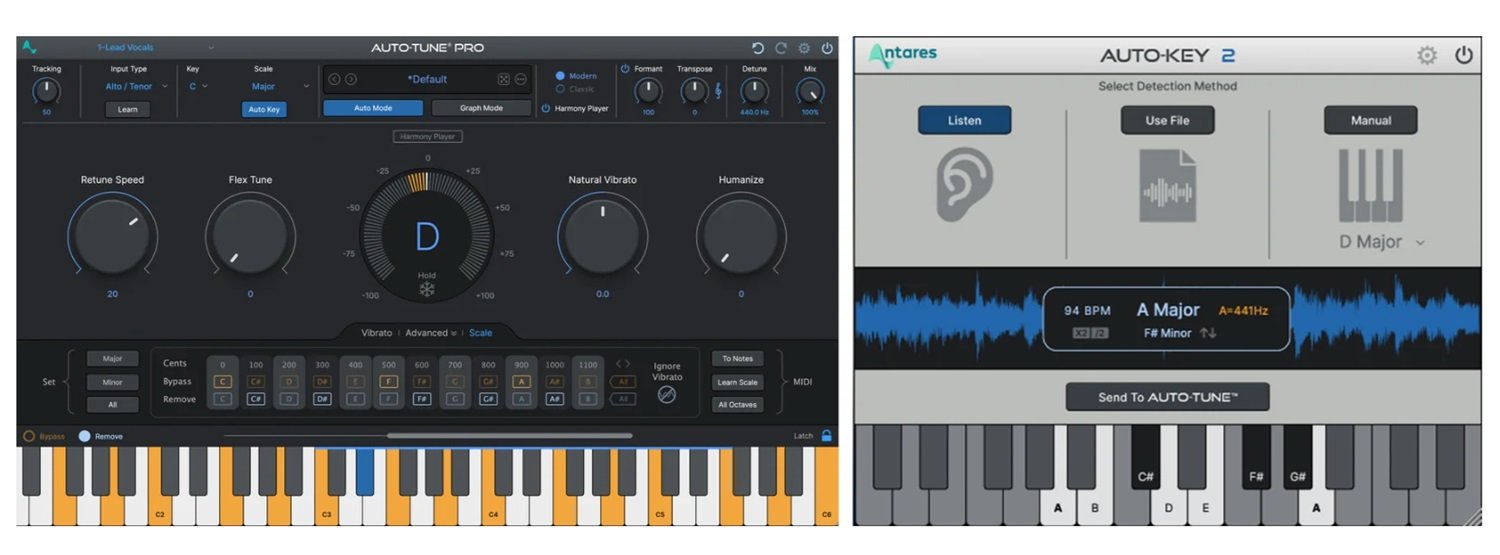Viewport: 1500px width, 555px height.
Task: Switch to Graph Mode
Action: click(x=481, y=108)
